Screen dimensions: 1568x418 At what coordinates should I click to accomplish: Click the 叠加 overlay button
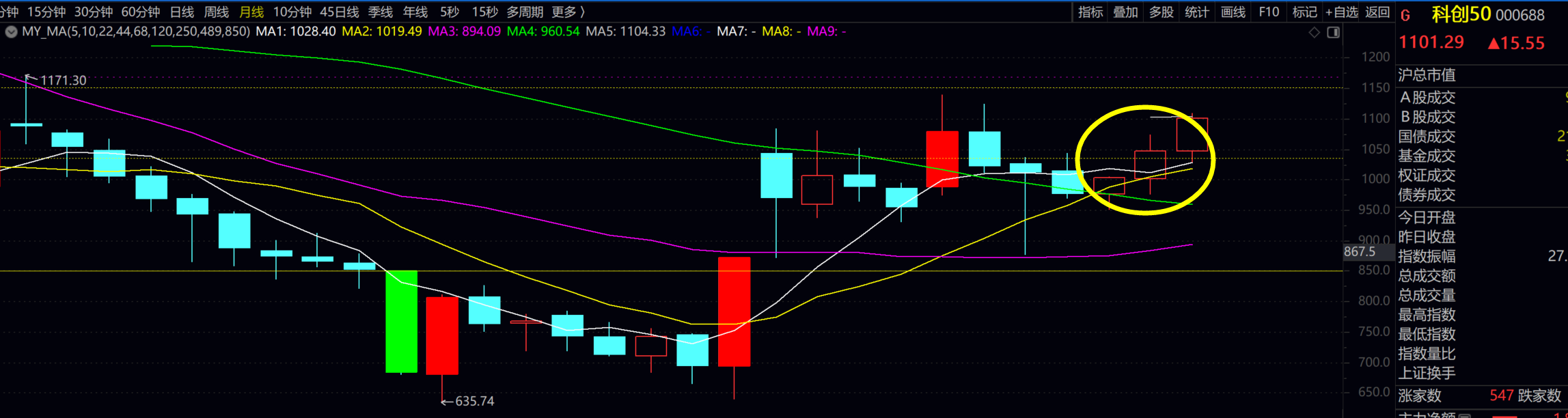tap(1126, 12)
